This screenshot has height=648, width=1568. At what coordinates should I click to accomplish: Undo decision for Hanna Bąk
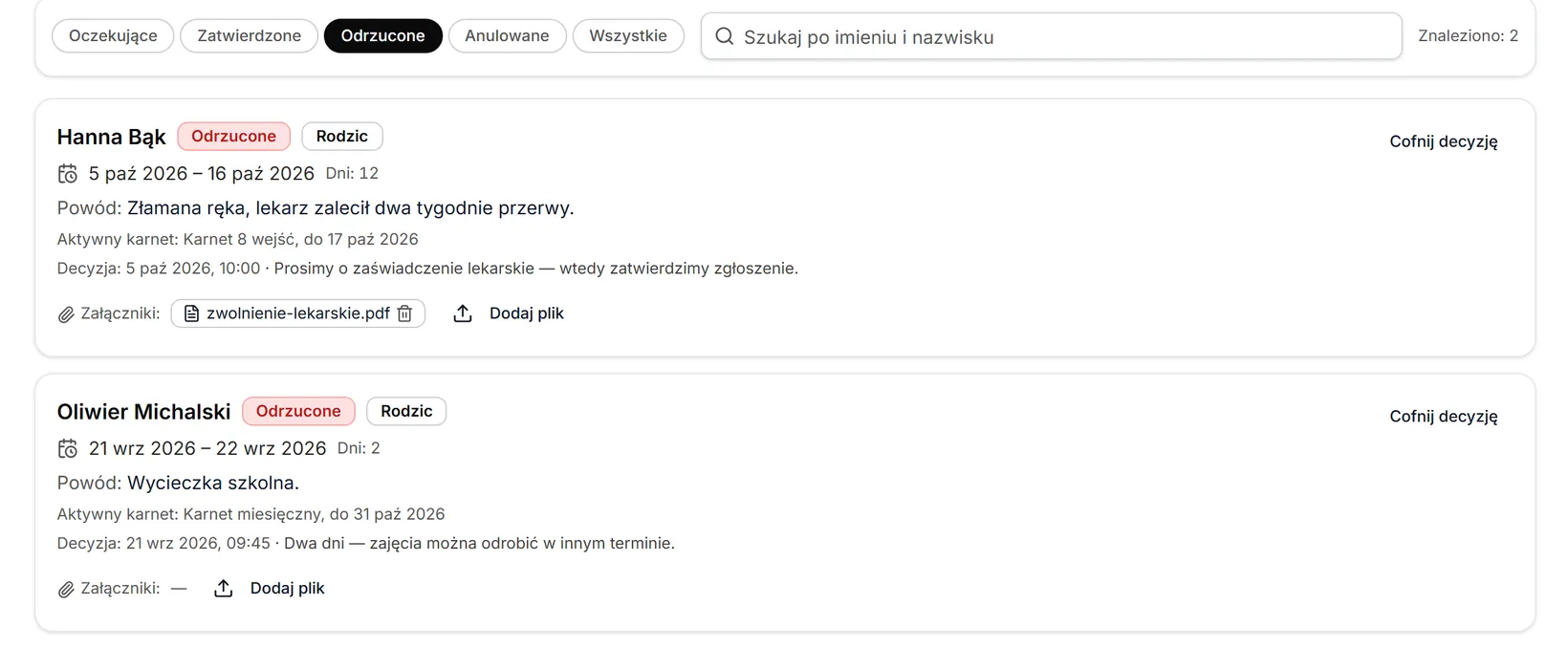1444,141
